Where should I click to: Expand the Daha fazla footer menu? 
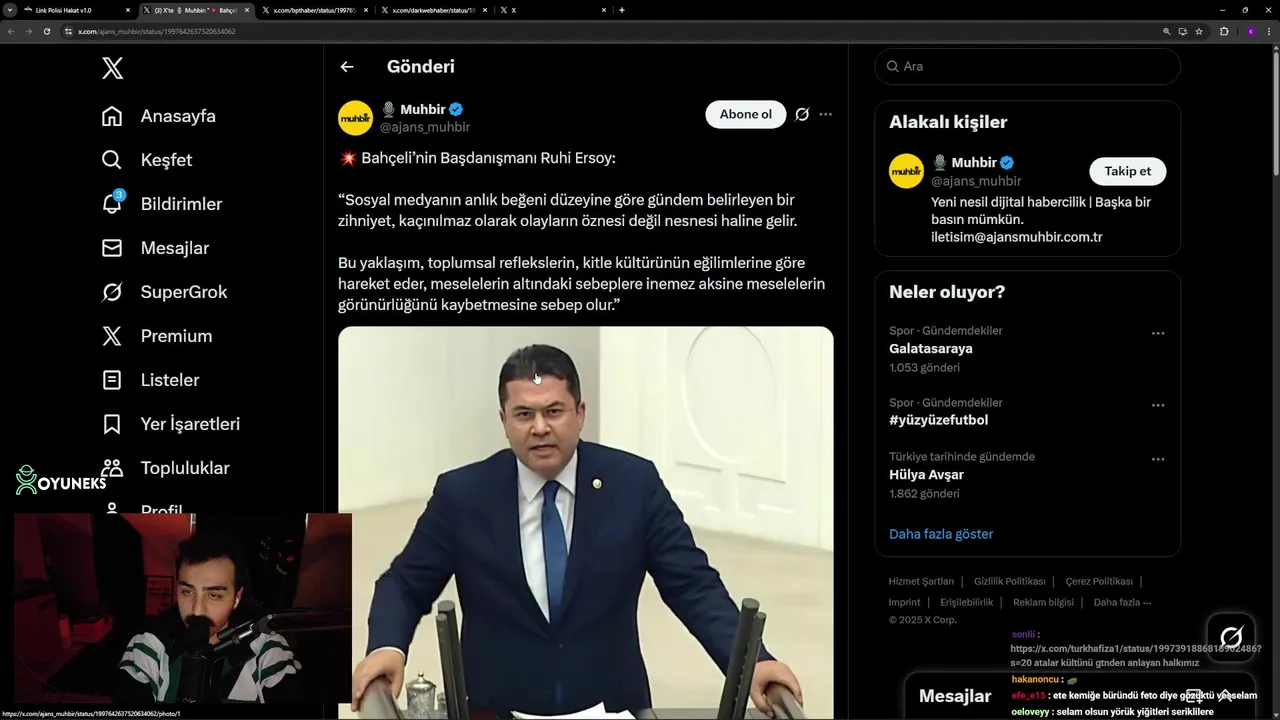pos(1122,602)
